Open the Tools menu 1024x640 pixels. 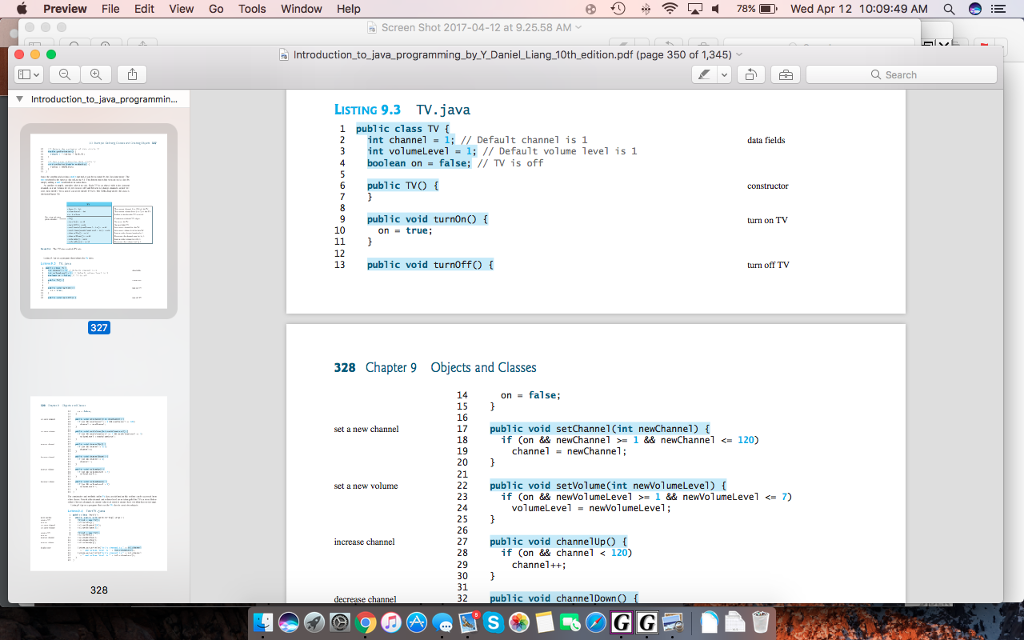click(x=251, y=8)
